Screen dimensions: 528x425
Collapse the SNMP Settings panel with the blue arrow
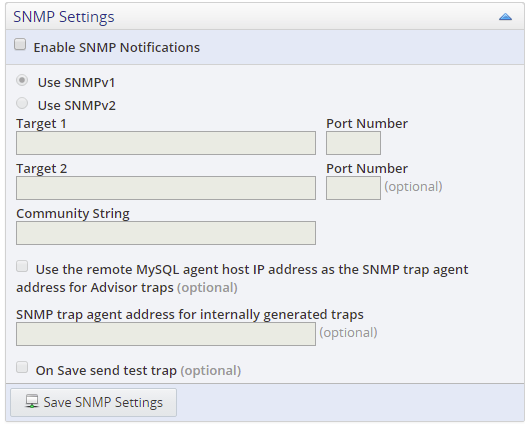pos(505,17)
